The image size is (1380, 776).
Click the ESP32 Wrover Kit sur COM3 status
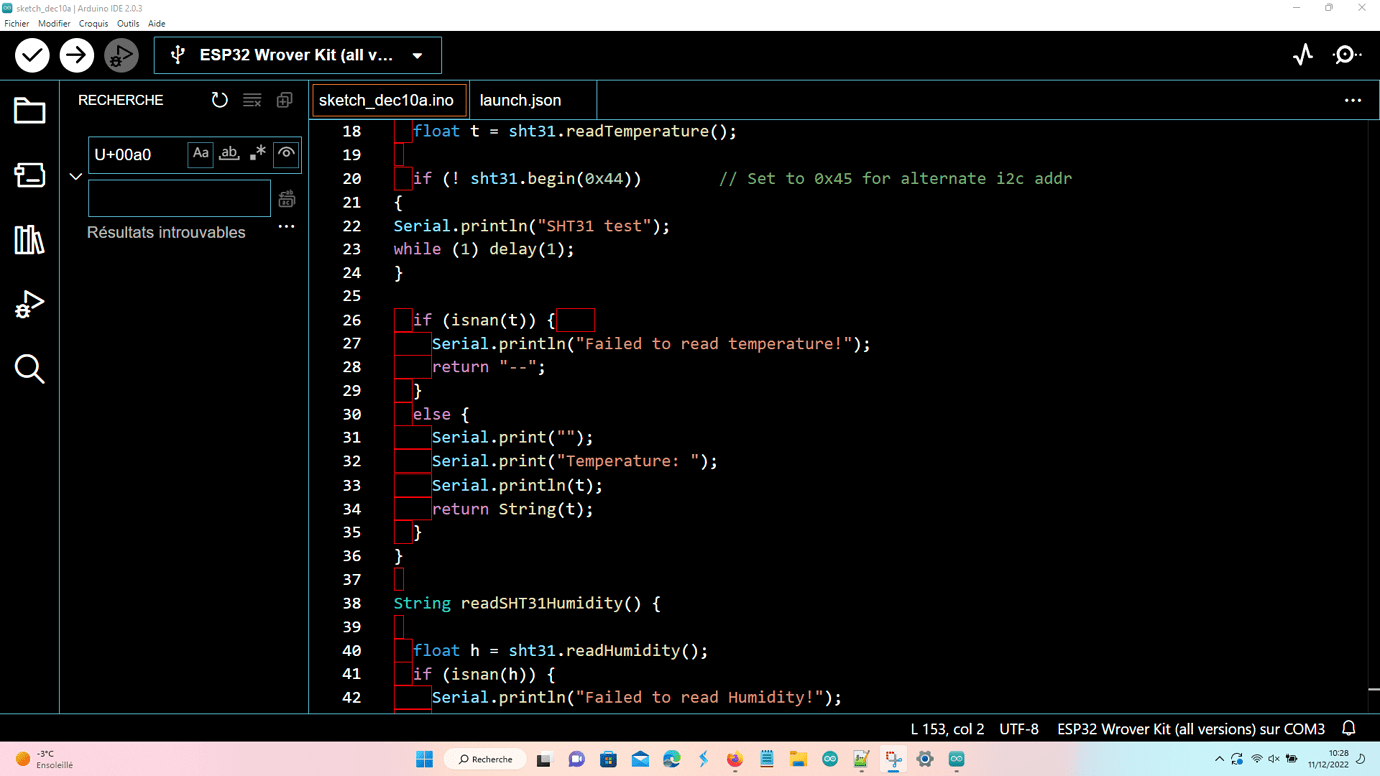1191,729
